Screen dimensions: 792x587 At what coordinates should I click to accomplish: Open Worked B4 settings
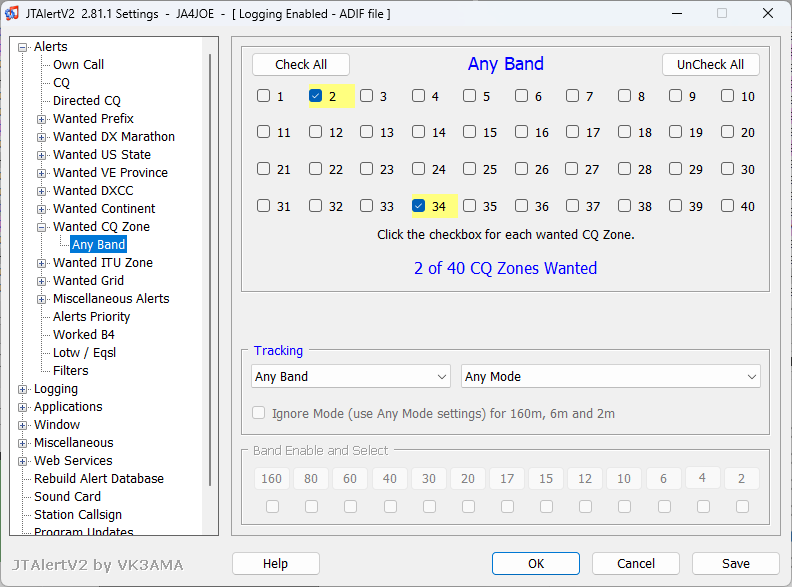coord(84,334)
